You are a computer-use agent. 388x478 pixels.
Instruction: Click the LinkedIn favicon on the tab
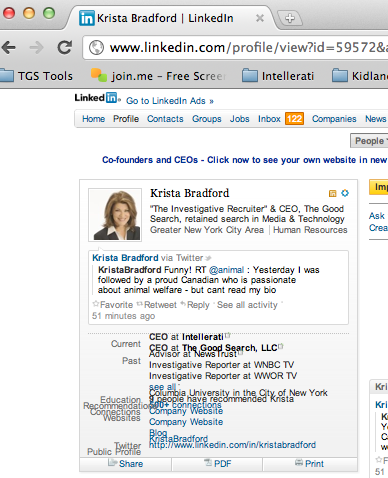pyautogui.click(x=87, y=18)
